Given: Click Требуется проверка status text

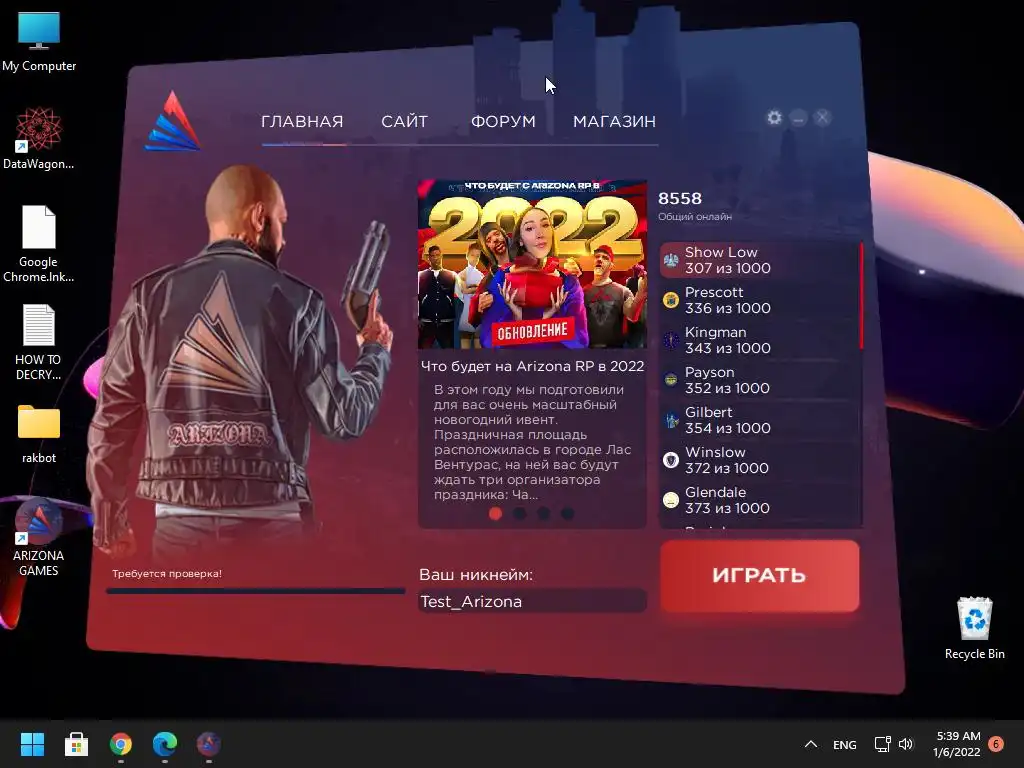Looking at the screenshot, I should coord(167,573).
